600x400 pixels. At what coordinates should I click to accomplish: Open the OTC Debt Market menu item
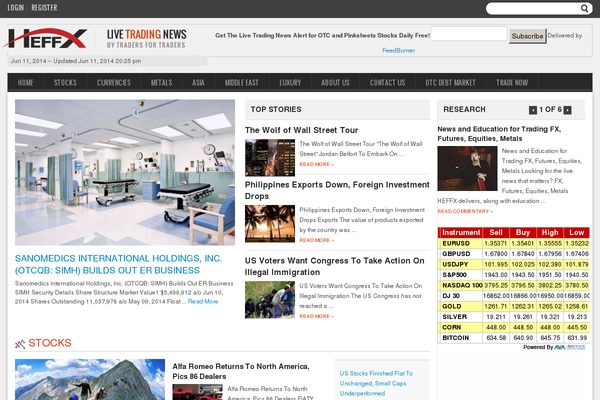tap(450, 83)
